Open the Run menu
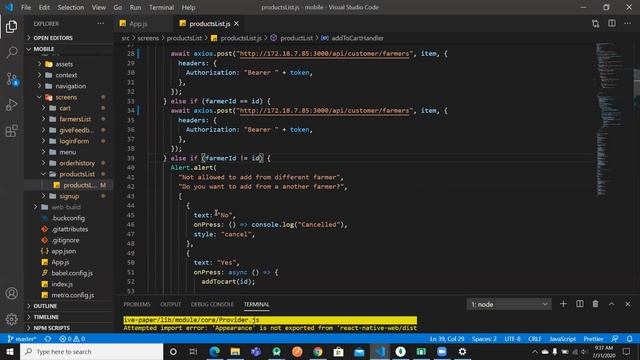The image size is (640, 360). coord(135,7)
